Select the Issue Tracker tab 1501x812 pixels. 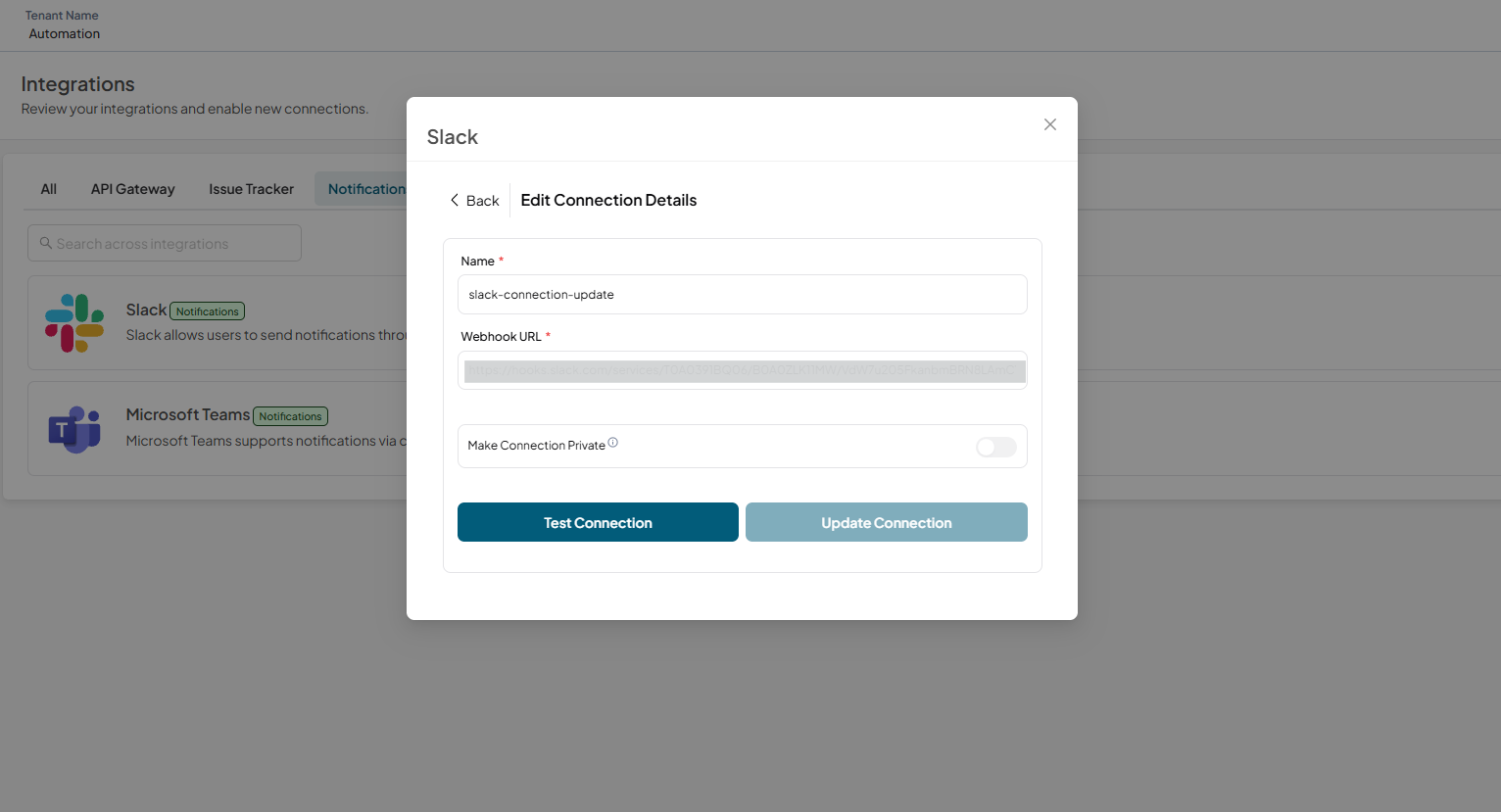point(251,189)
